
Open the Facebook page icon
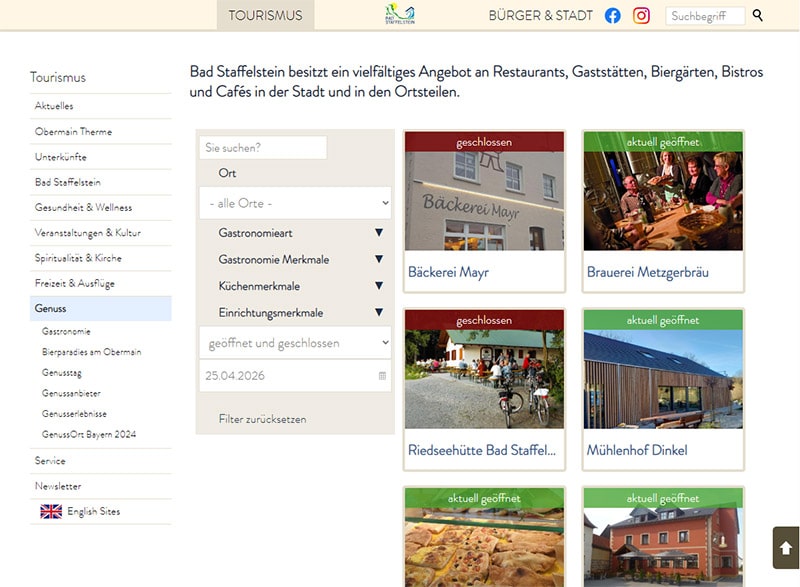tap(613, 16)
